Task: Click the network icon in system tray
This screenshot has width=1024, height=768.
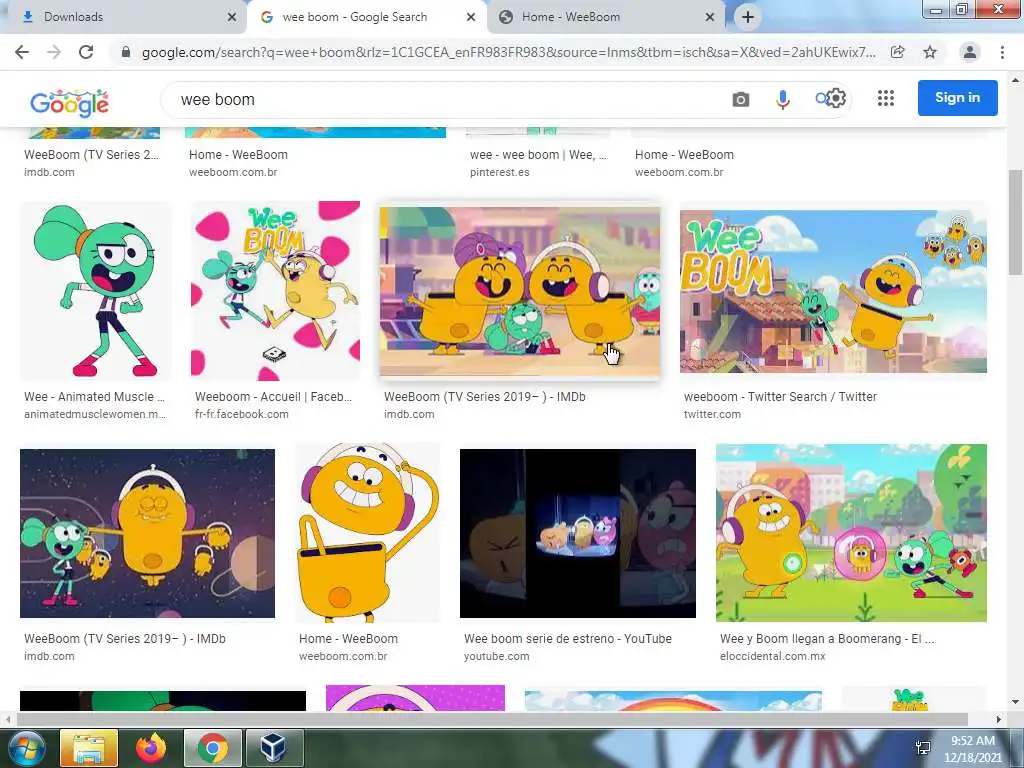Action: 923,748
